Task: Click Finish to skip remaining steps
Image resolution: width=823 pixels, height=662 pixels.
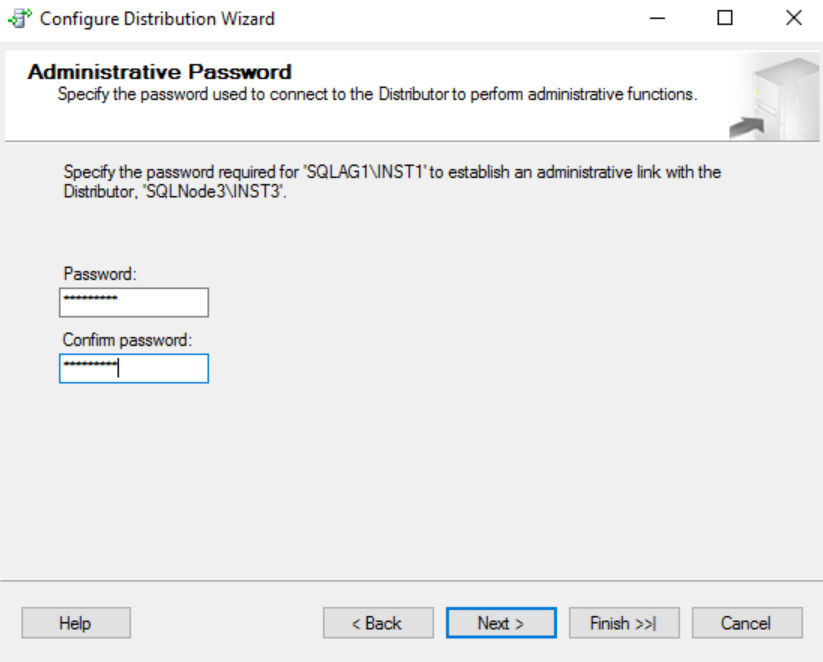Action: (624, 622)
